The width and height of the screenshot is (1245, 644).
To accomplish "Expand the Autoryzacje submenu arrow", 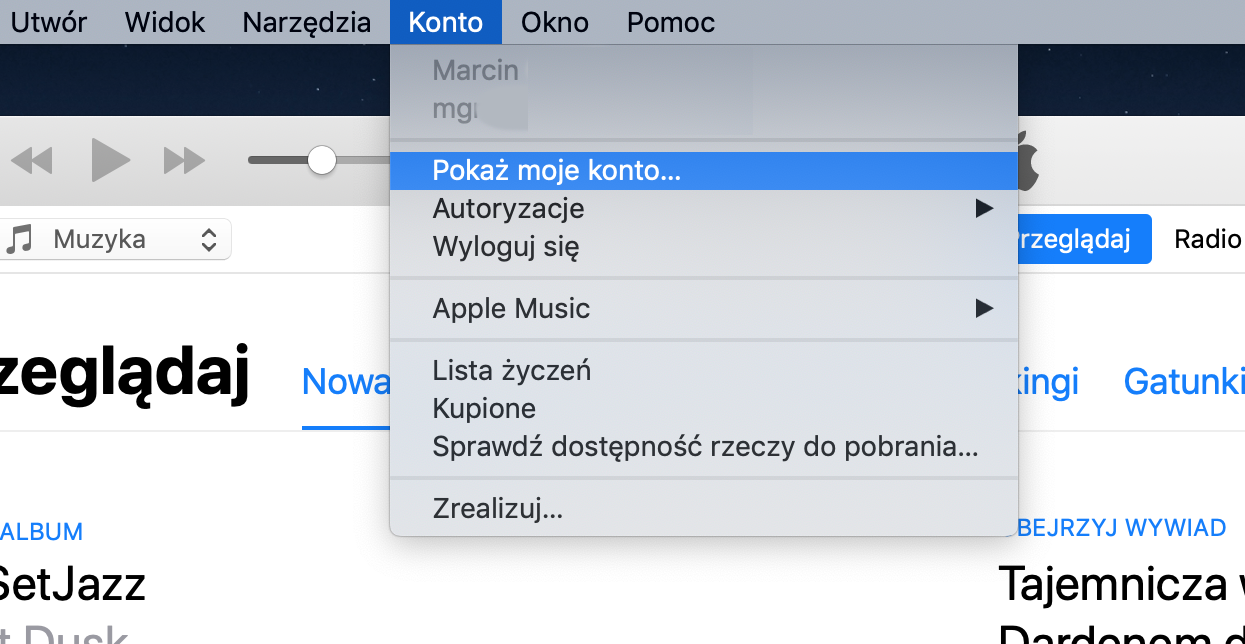I will 984,208.
